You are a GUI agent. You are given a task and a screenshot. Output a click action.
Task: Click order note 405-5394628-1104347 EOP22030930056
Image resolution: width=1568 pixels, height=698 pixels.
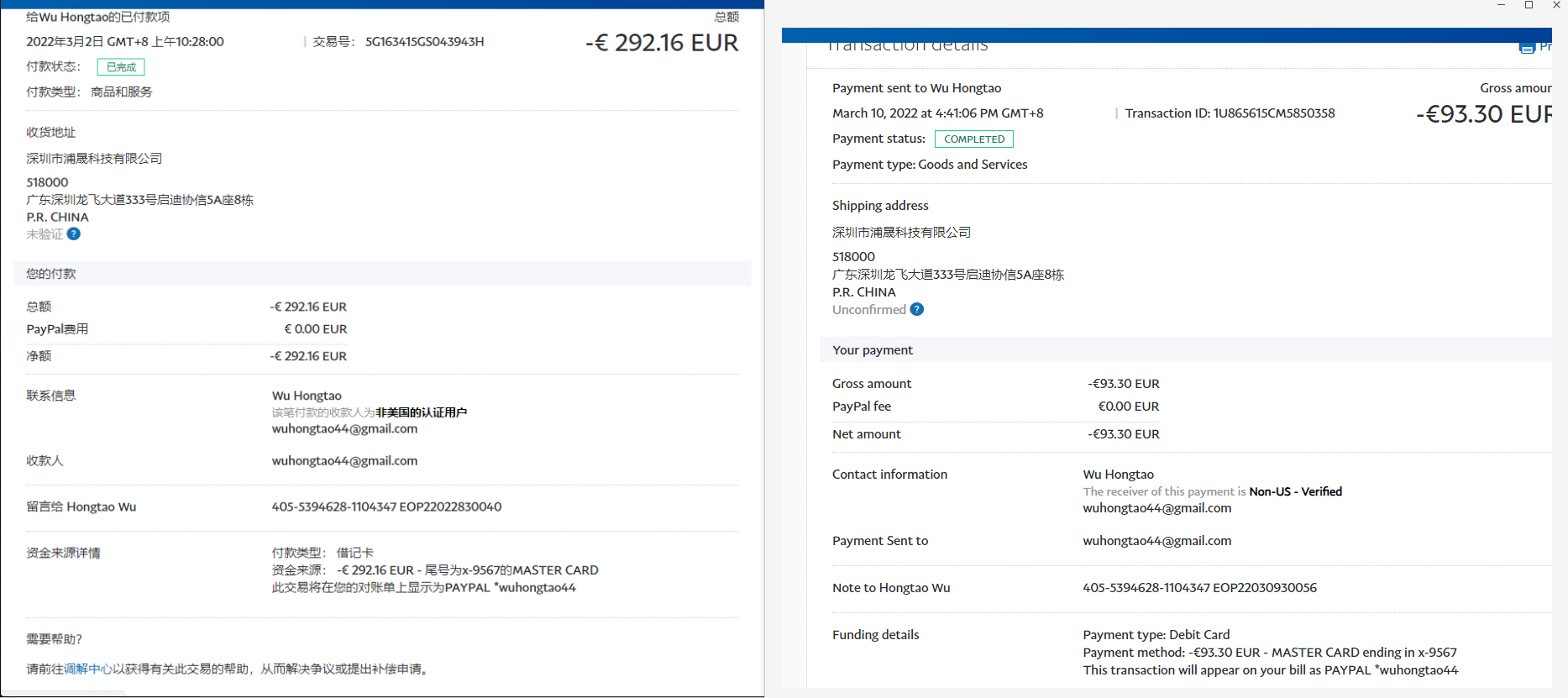click(1199, 588)
